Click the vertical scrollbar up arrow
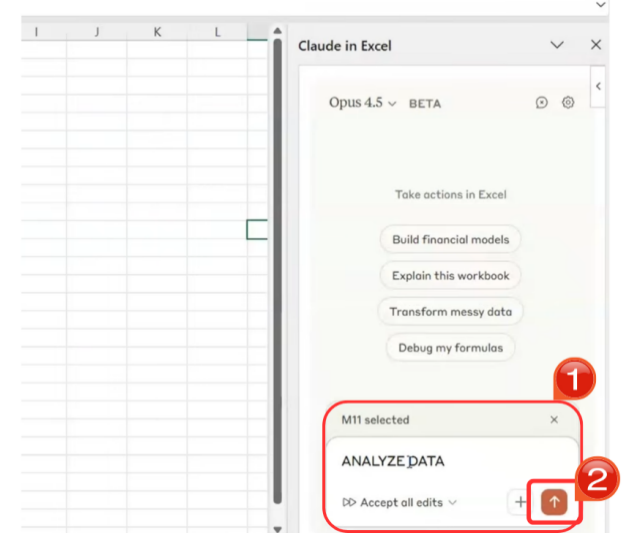 point(278,31)
